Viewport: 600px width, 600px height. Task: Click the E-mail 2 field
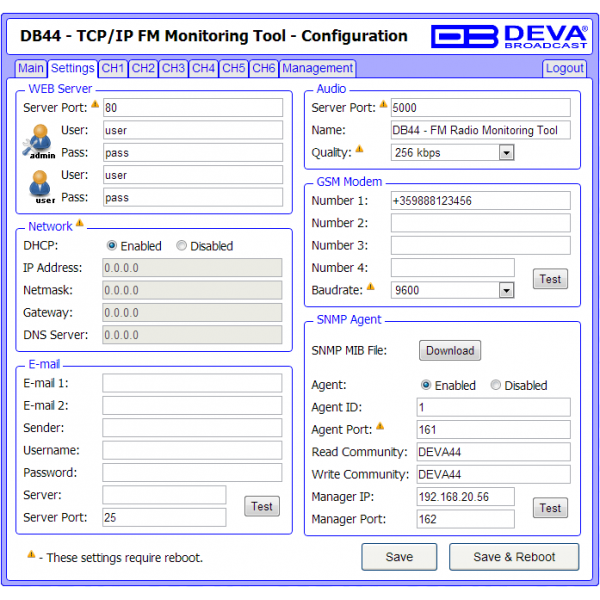click(192, 406)
